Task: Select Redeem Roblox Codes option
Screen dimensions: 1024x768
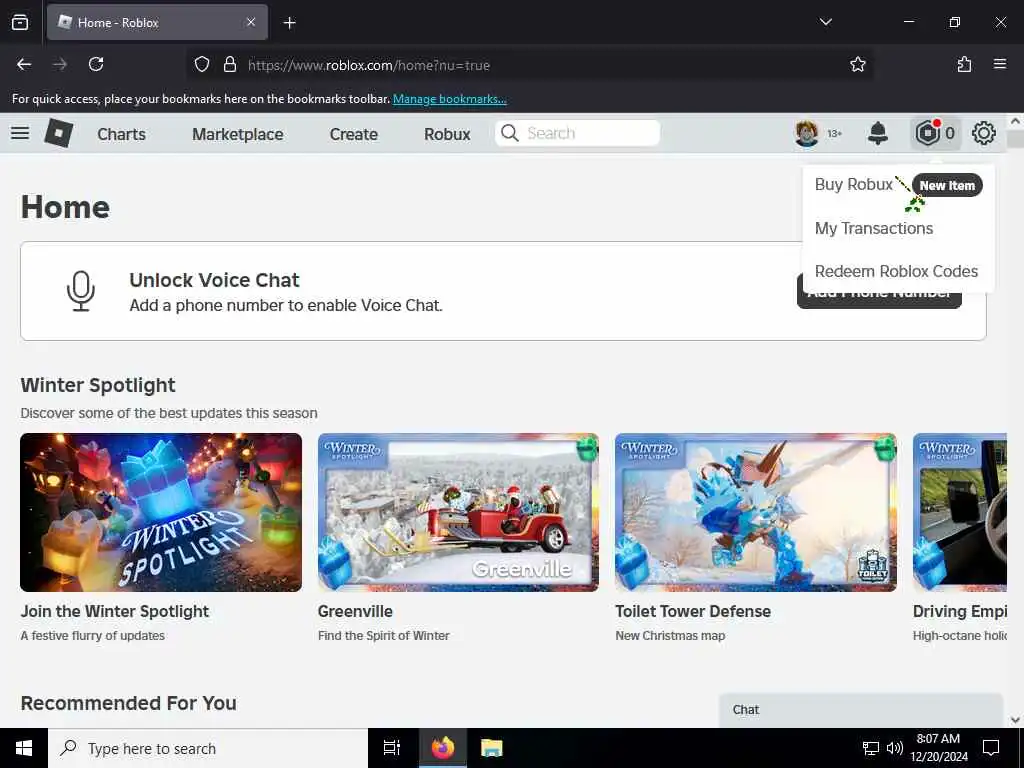Action: tap(898, 271)
